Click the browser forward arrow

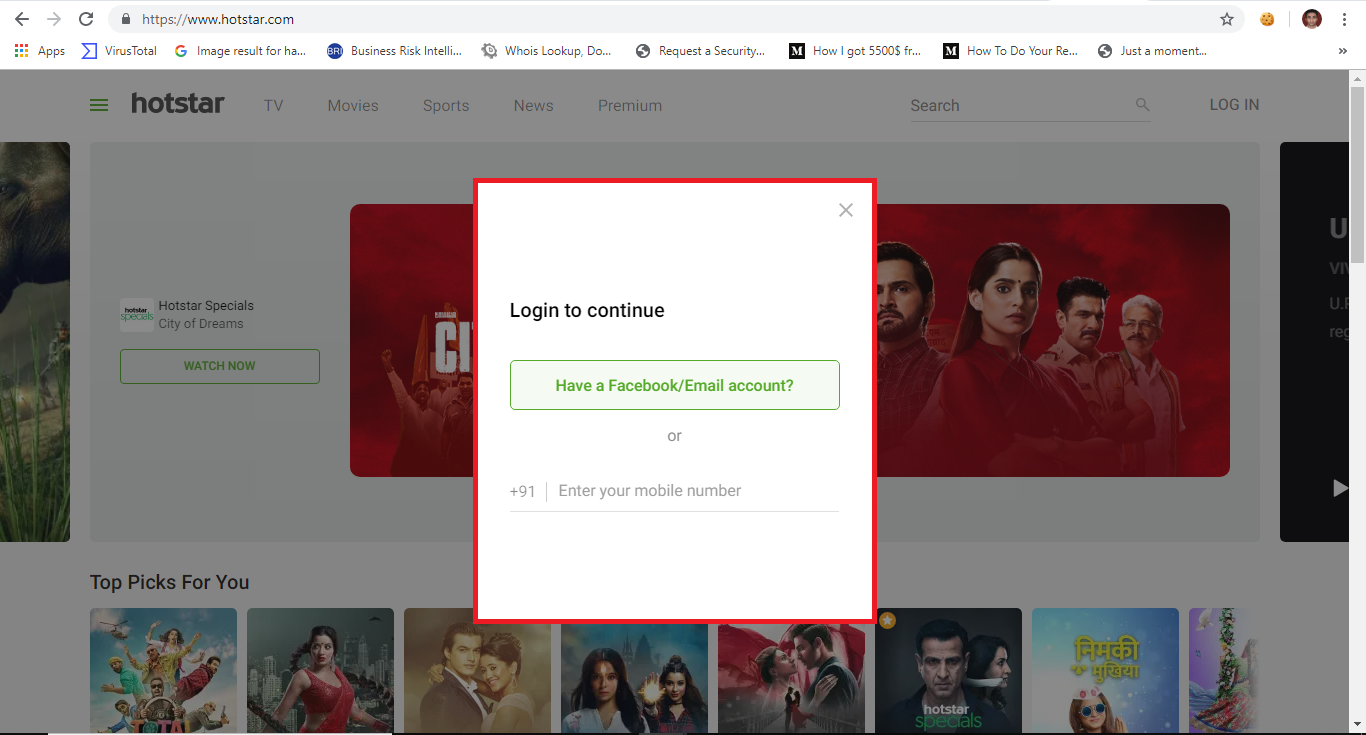click(54, 19)
